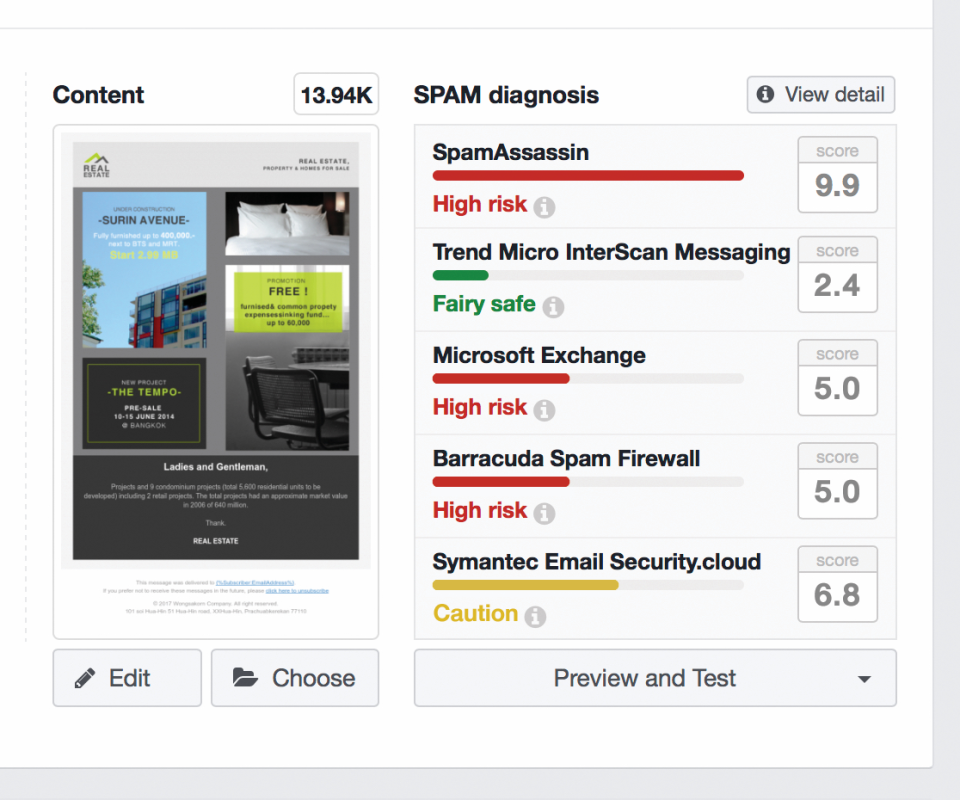The image size is (960, 800).
Task: Click the green FREE promotion box in preview
Action: click(x=288, y=302)
